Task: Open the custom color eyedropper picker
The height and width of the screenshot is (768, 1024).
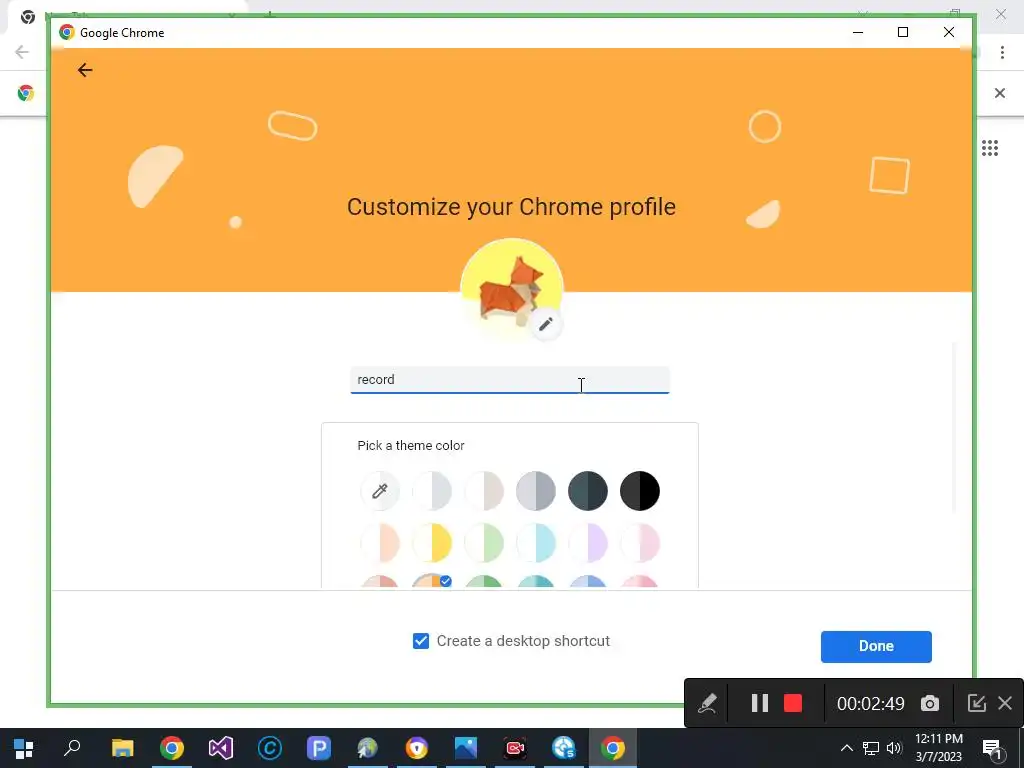Action: tap(380, 490)
